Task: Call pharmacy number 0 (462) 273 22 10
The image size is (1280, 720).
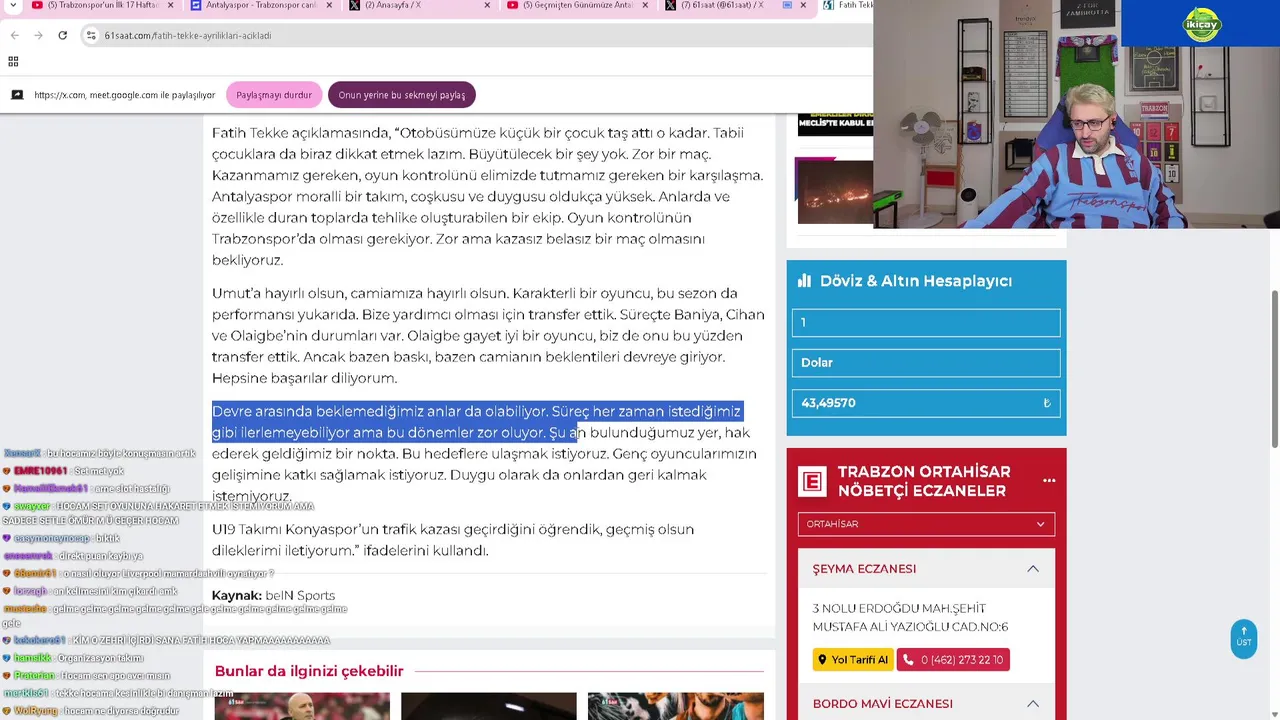Action: [953, 660]
